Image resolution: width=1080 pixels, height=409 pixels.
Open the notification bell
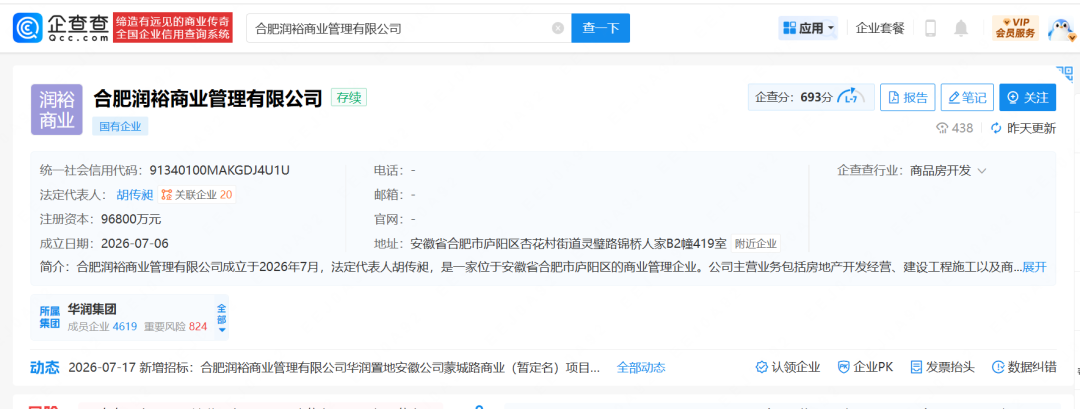coord(961,28)
